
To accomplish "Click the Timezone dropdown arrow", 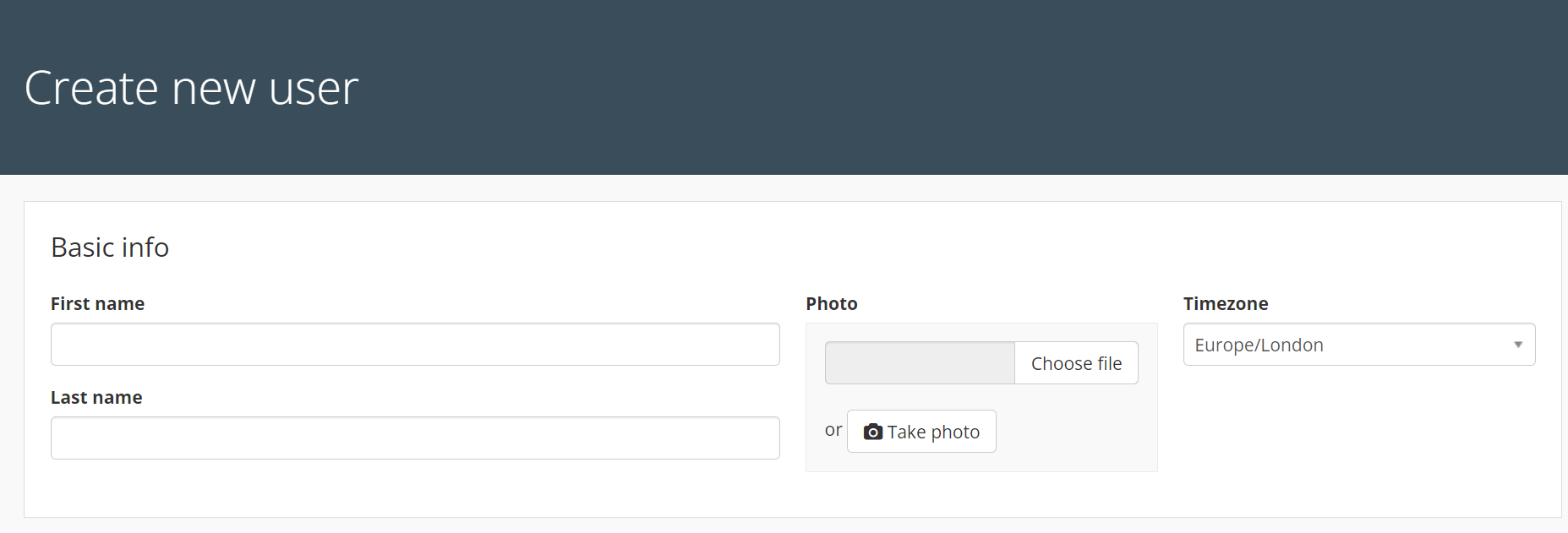I will tap(1518, 345).
